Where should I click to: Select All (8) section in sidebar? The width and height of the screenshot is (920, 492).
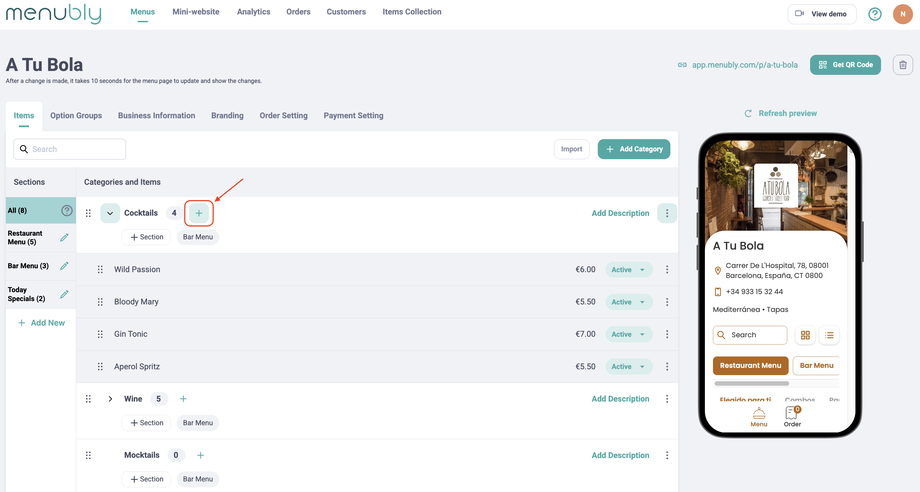tap(41, 211)
